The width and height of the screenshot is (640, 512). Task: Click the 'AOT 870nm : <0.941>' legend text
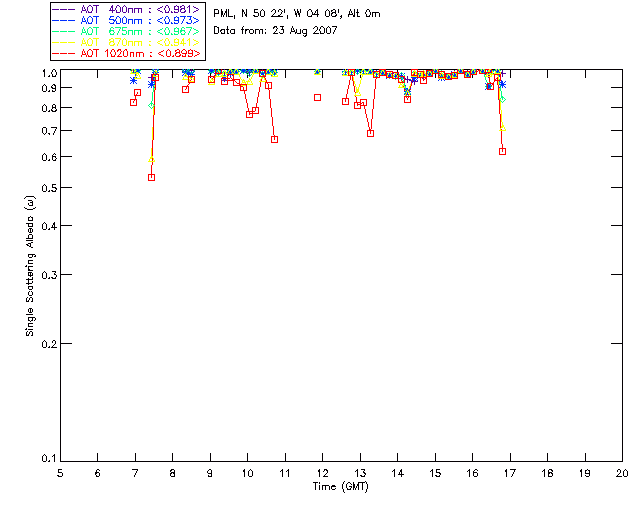point(140,42)
